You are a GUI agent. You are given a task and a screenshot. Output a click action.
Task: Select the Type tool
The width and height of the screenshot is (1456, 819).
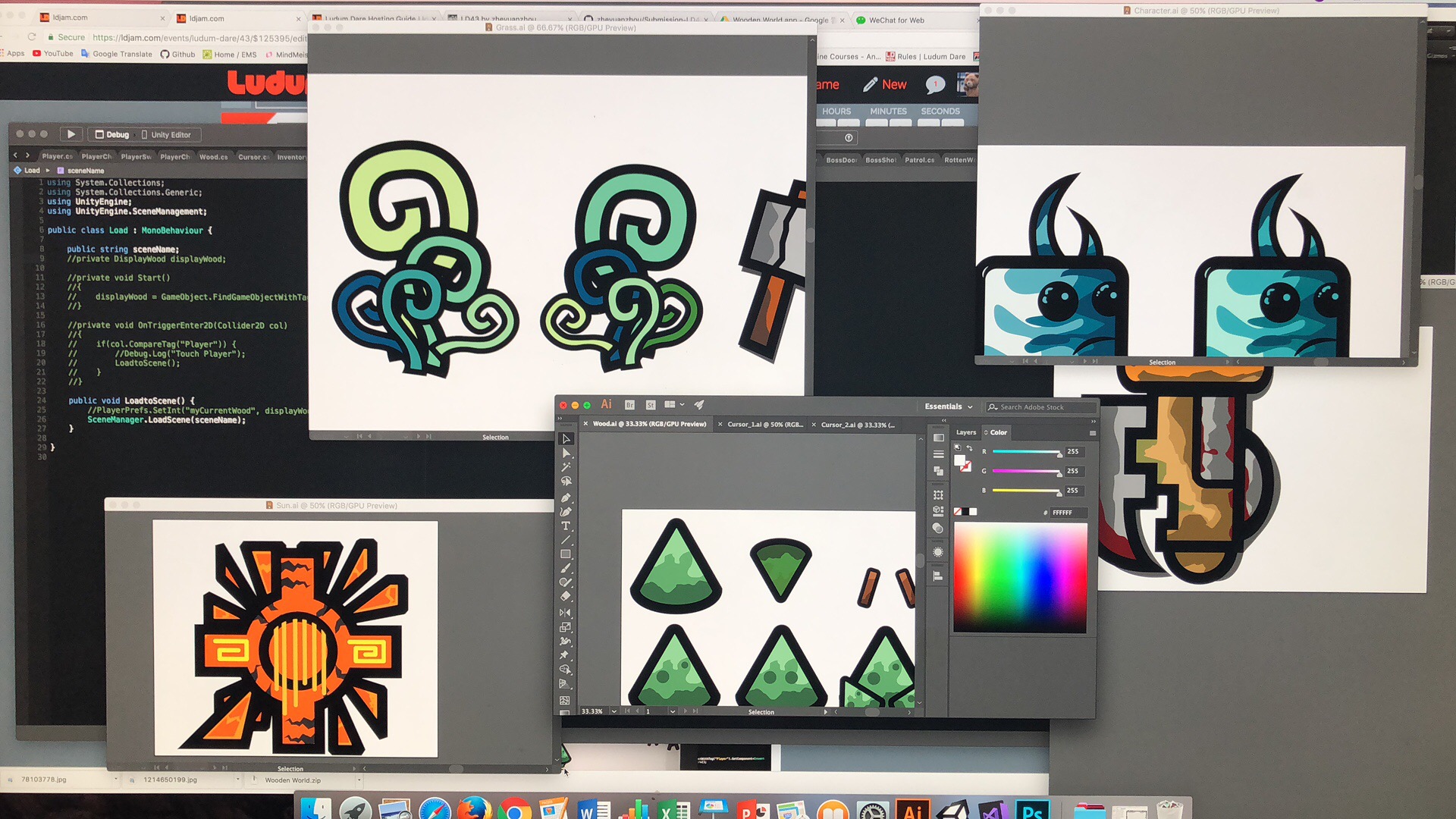pyautogui.click(x=566, y=526)
